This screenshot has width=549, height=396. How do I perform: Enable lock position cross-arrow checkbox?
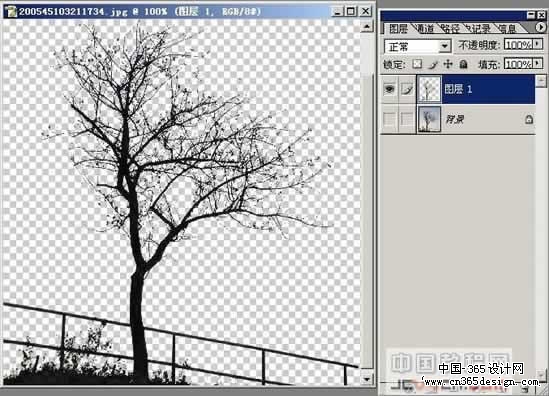(448, 64)
